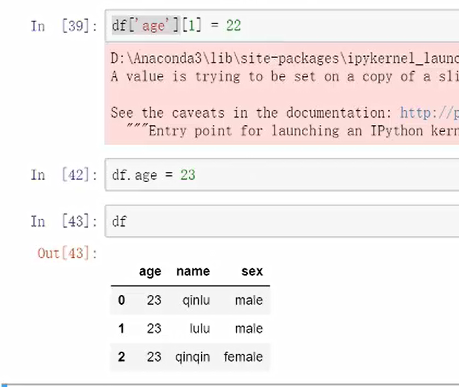Screen dimensions: 459x387
Task: Select the Out[43] prompt label
Action: point(67,253)
